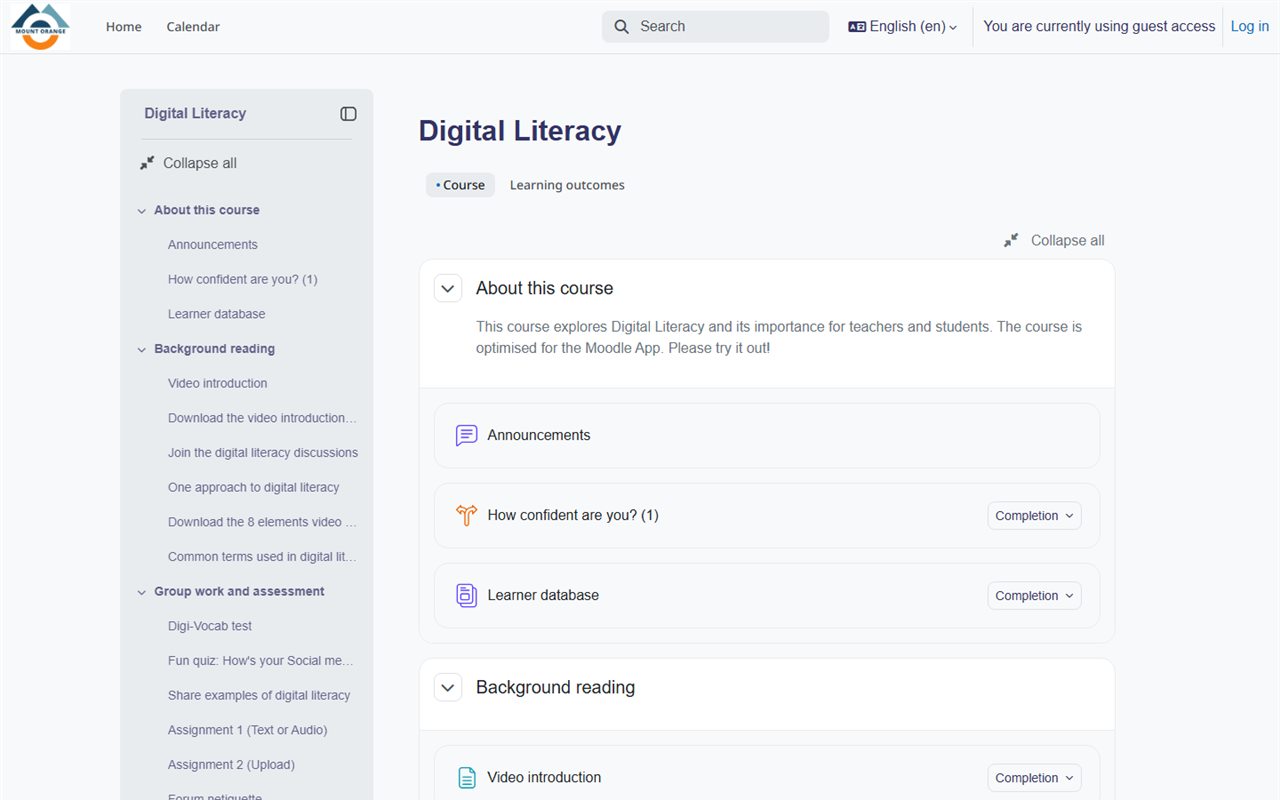
Task: Click the main content Collapse all arrows icon
Action: point(1012,240)
